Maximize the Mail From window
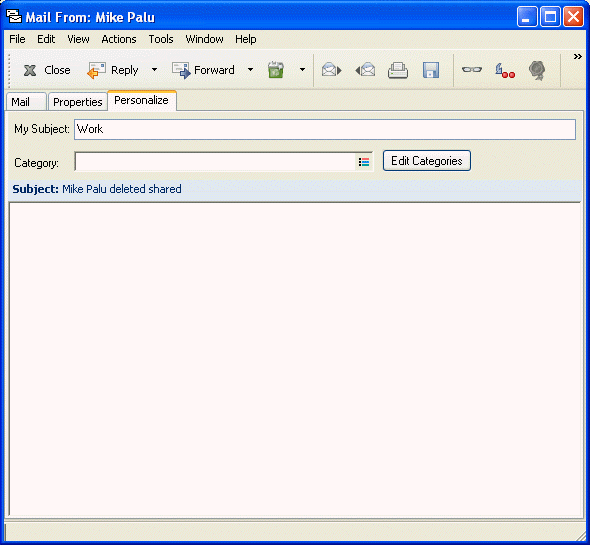Image resolution: width=590 pixels, height=545 pixels. coord(550,17)
